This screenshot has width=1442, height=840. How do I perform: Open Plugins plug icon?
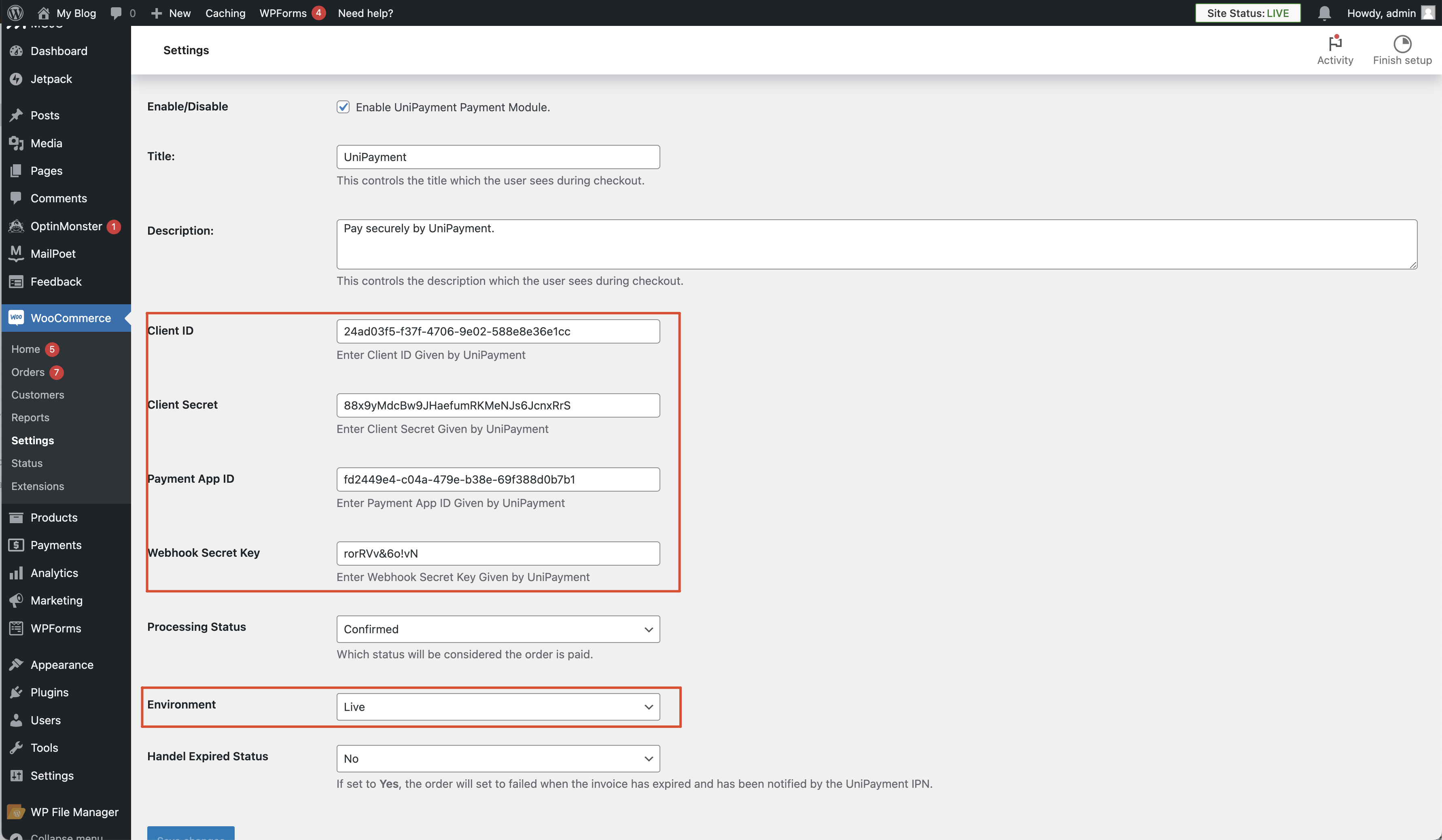[x=16, y=692]
